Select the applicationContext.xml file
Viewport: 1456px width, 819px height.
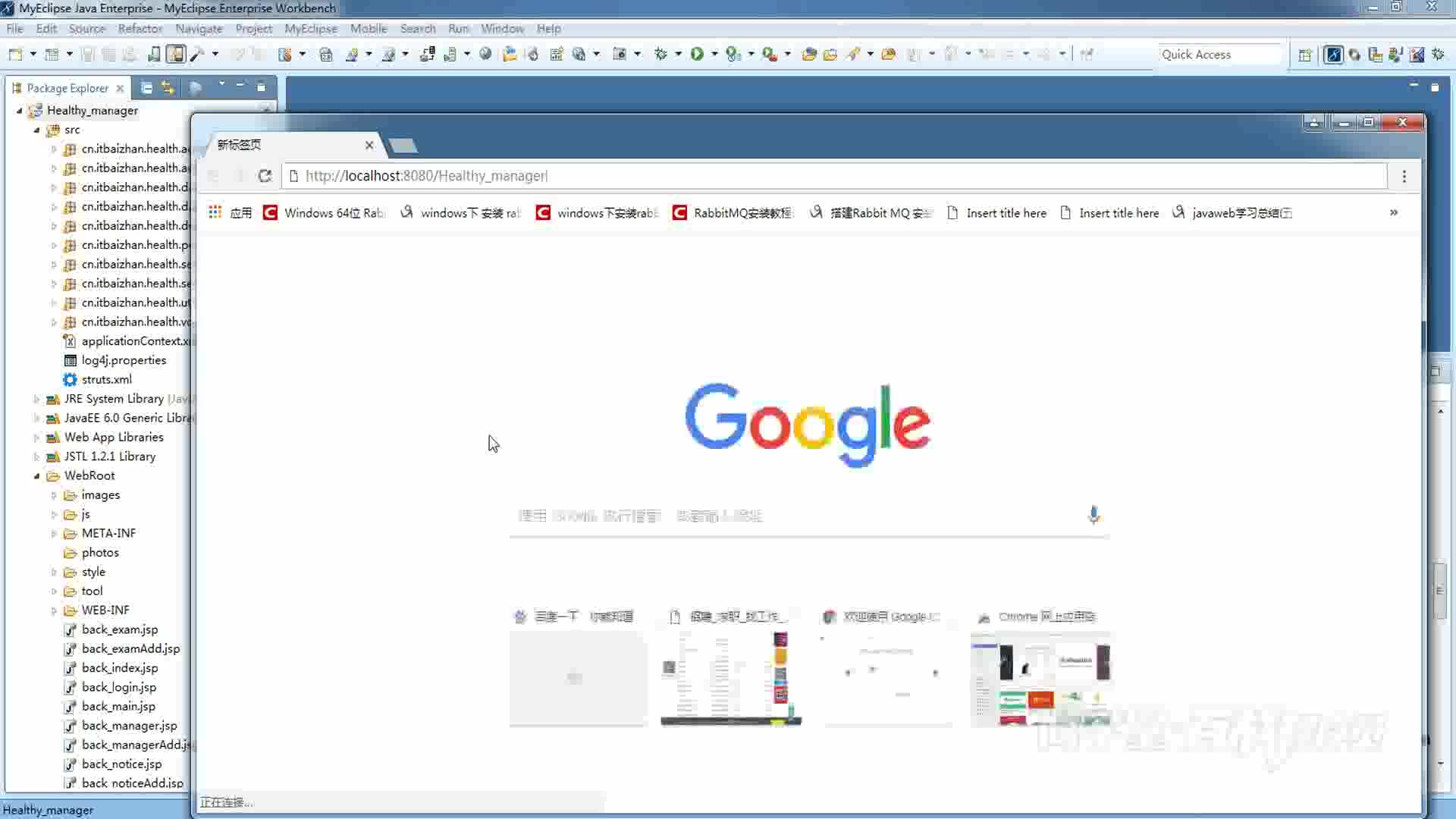135,341
